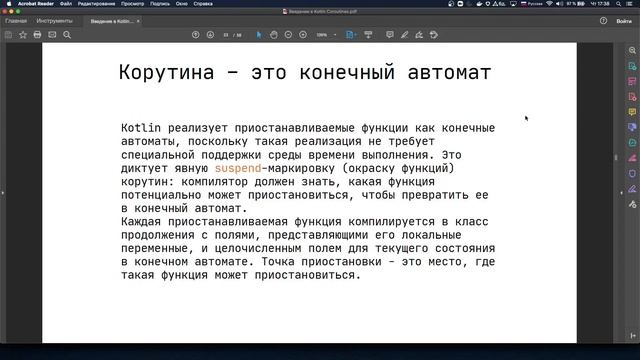Go to the previous page with up arrow

click(x=196, y=35)
